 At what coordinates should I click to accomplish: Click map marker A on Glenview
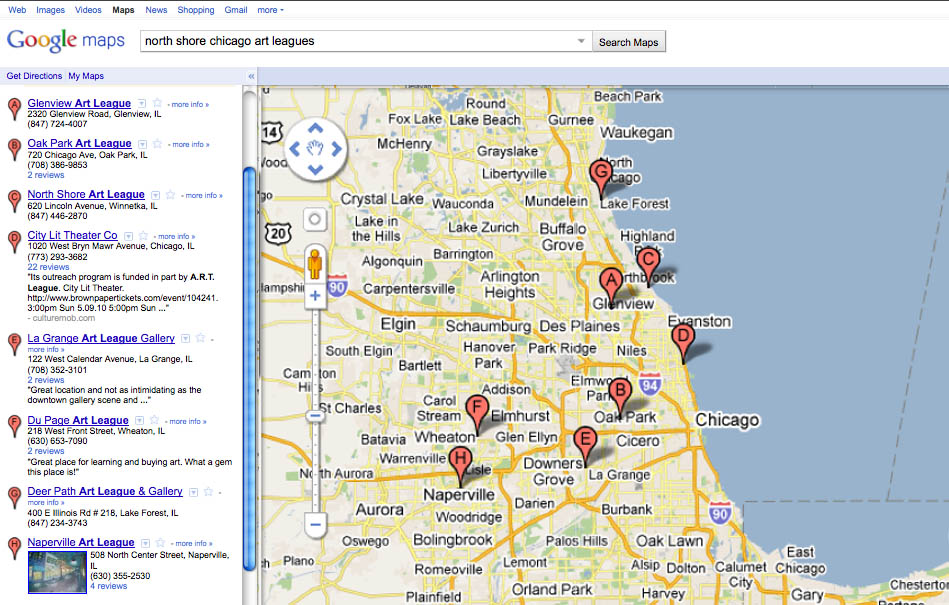(x=611, y=287)
